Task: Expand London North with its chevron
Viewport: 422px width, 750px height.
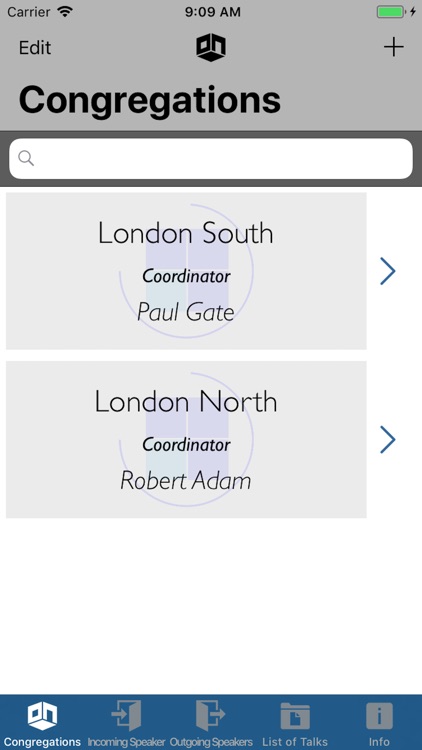Action: pos(388,440)
